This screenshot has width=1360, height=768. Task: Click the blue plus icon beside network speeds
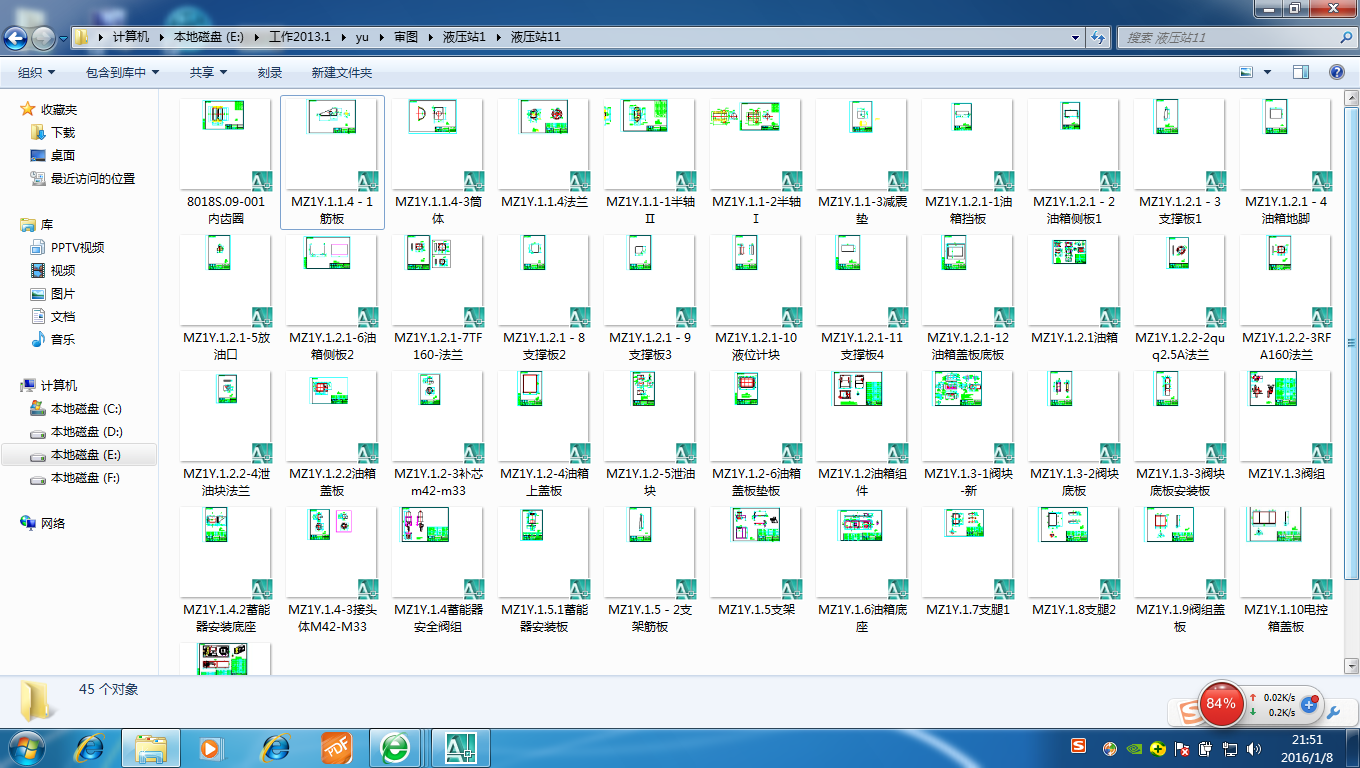[1308, 704]
